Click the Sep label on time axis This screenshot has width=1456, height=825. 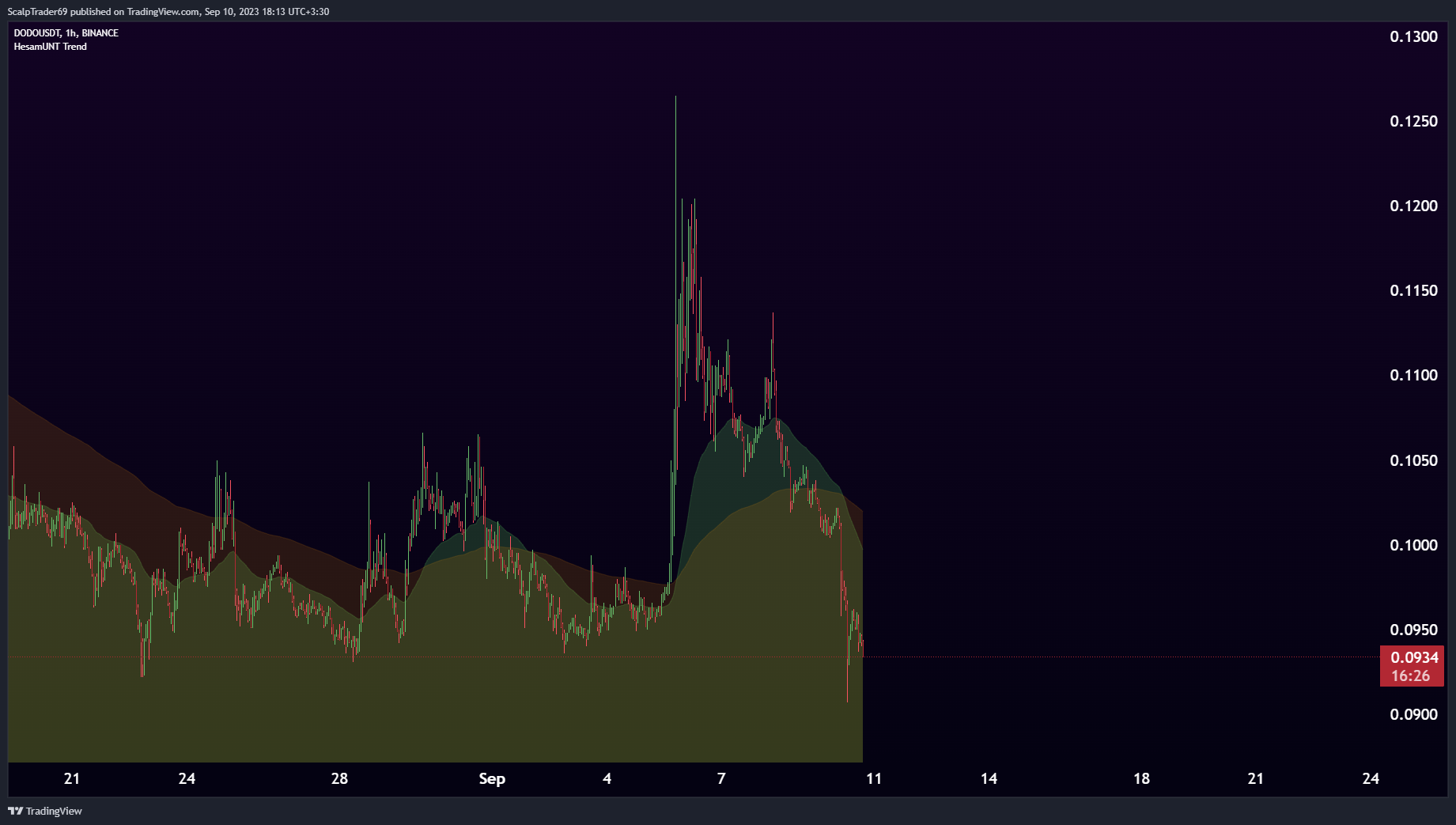coord(492,779)
